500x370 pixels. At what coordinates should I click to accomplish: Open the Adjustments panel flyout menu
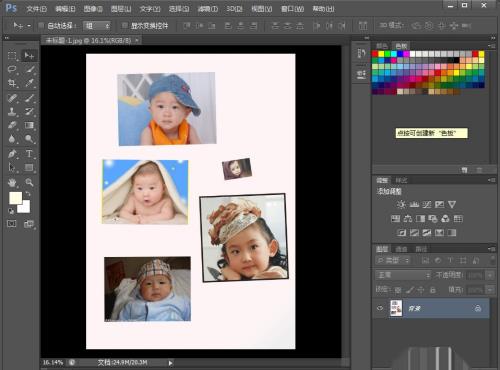(492, 180)
